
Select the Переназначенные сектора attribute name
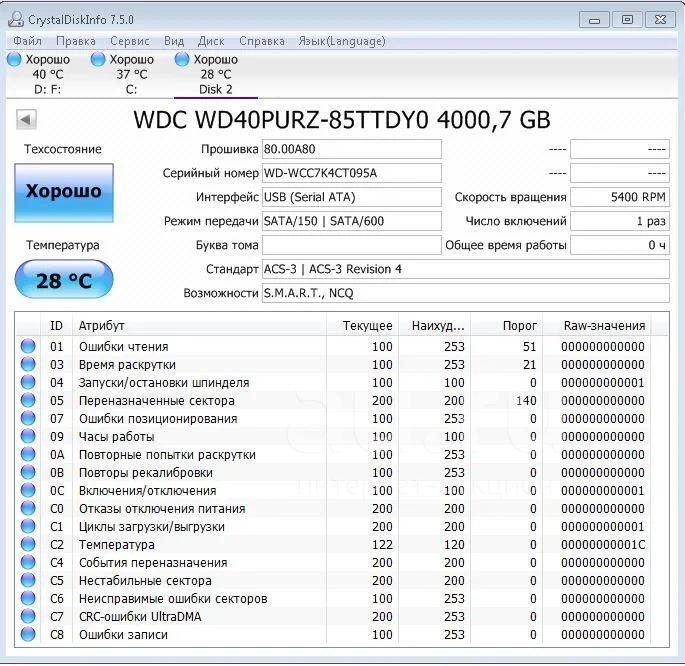pos(157,401)
